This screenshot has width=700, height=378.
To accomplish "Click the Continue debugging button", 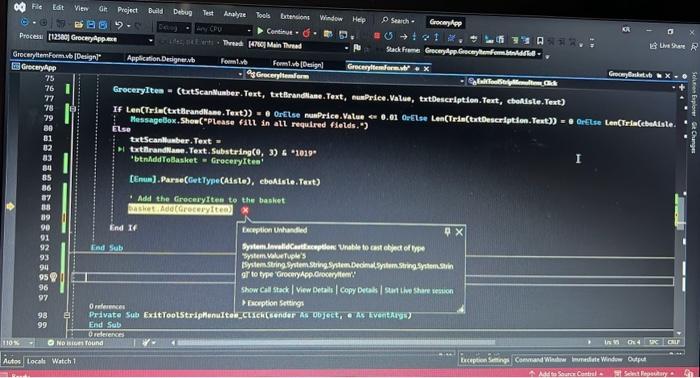I will [x=274, y=32].
